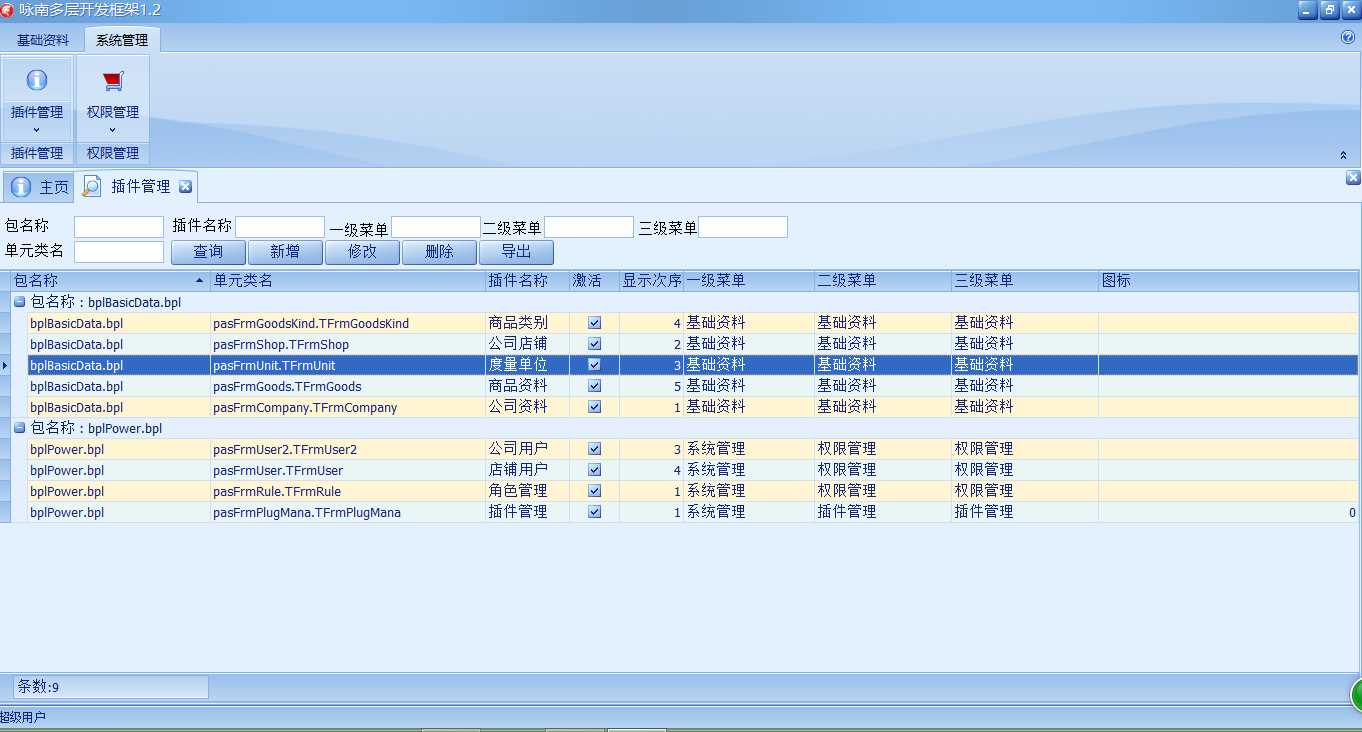Click the 新增 button
The image size is (1362, 732).
(x=285, y=252)
